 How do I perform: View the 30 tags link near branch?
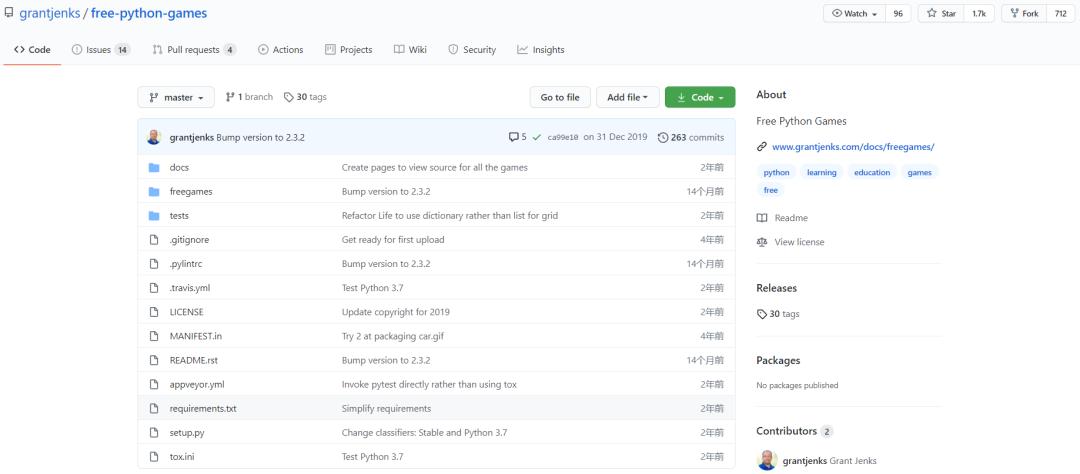click(305, 97)
